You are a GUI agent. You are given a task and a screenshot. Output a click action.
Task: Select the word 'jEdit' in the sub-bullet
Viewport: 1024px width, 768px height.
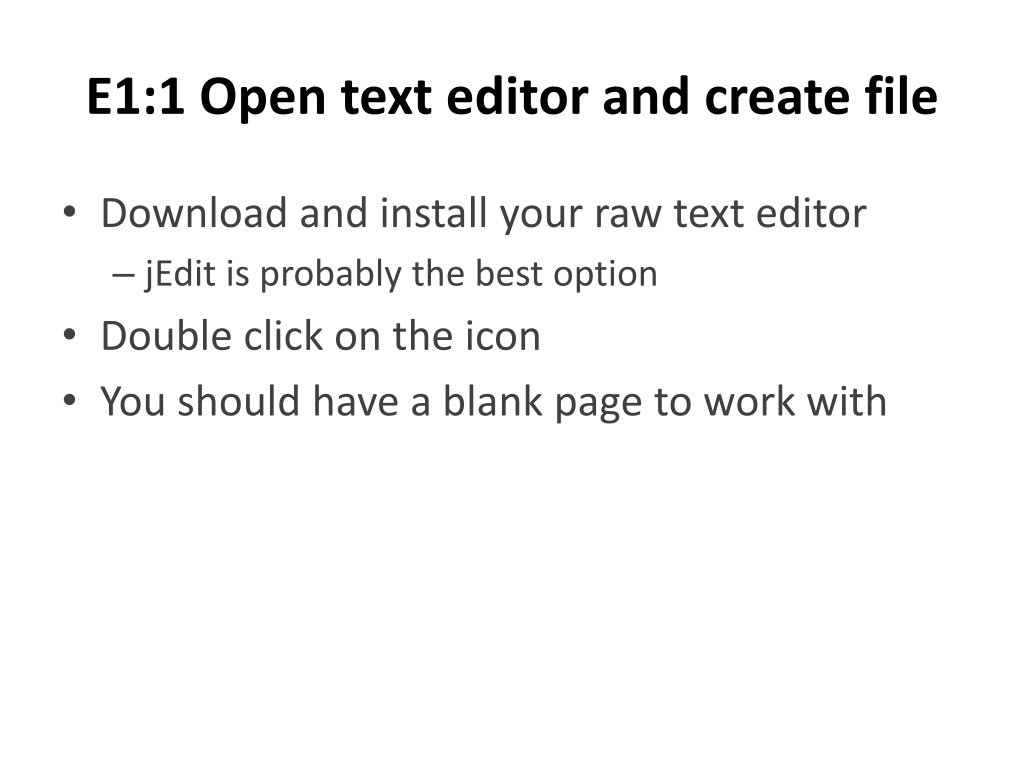coord(180,274)
